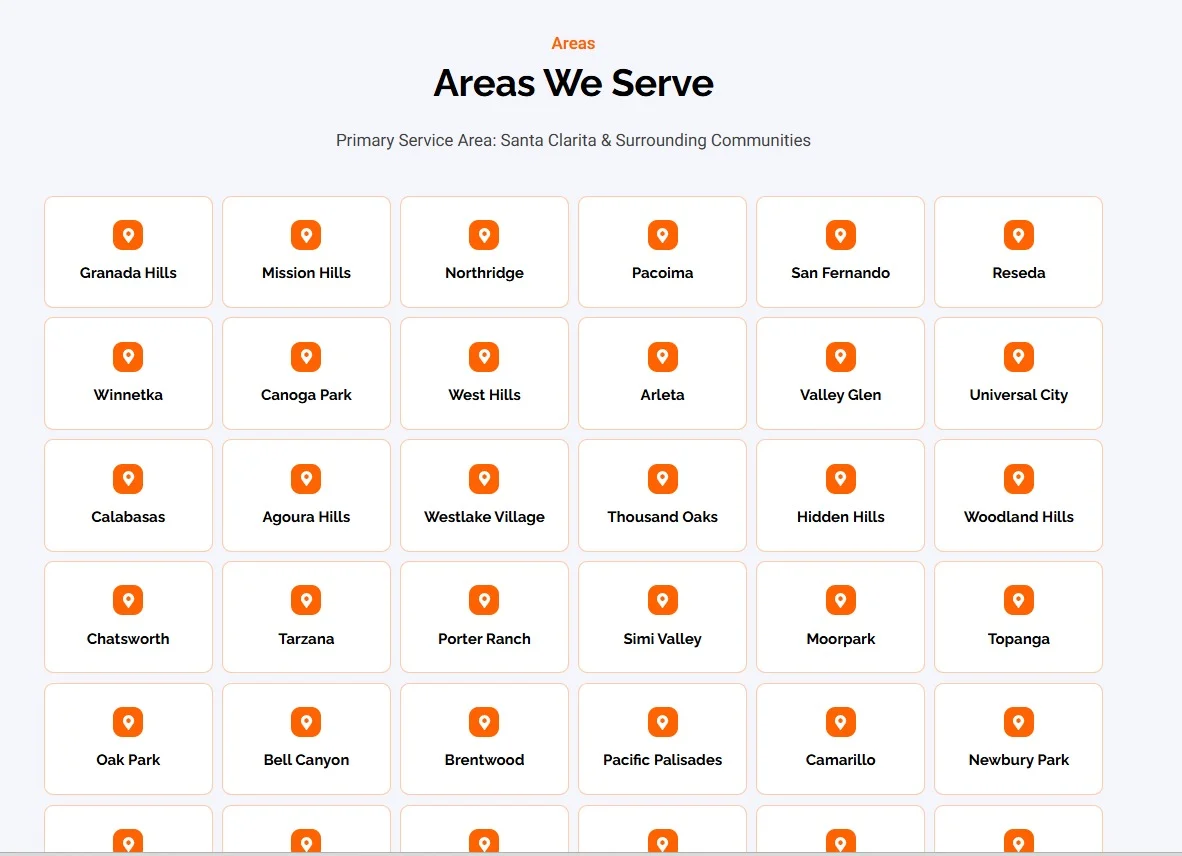Click the pin icon above Reseda
The width and height of the screenshot is (1182, 856).
pos(1018,235)
